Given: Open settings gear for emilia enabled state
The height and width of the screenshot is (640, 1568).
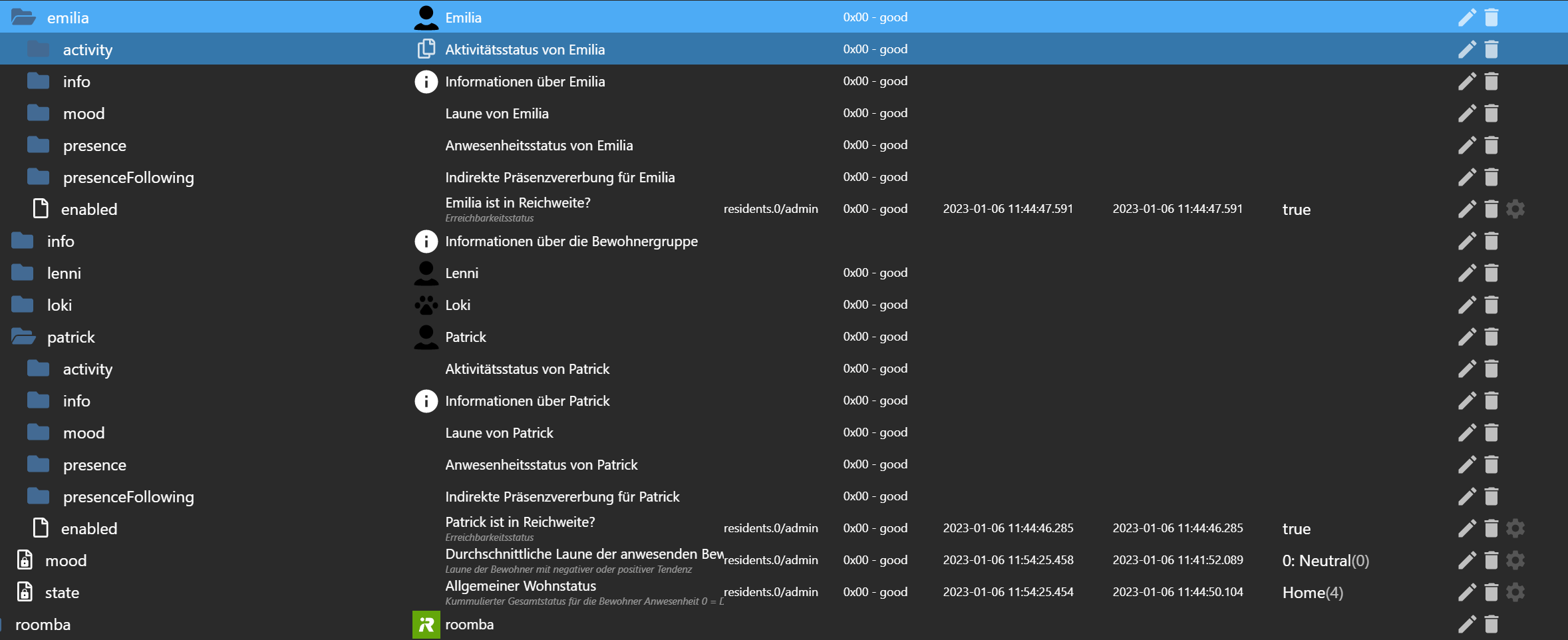Looking at the screenshot, I should coord(1515,209).
